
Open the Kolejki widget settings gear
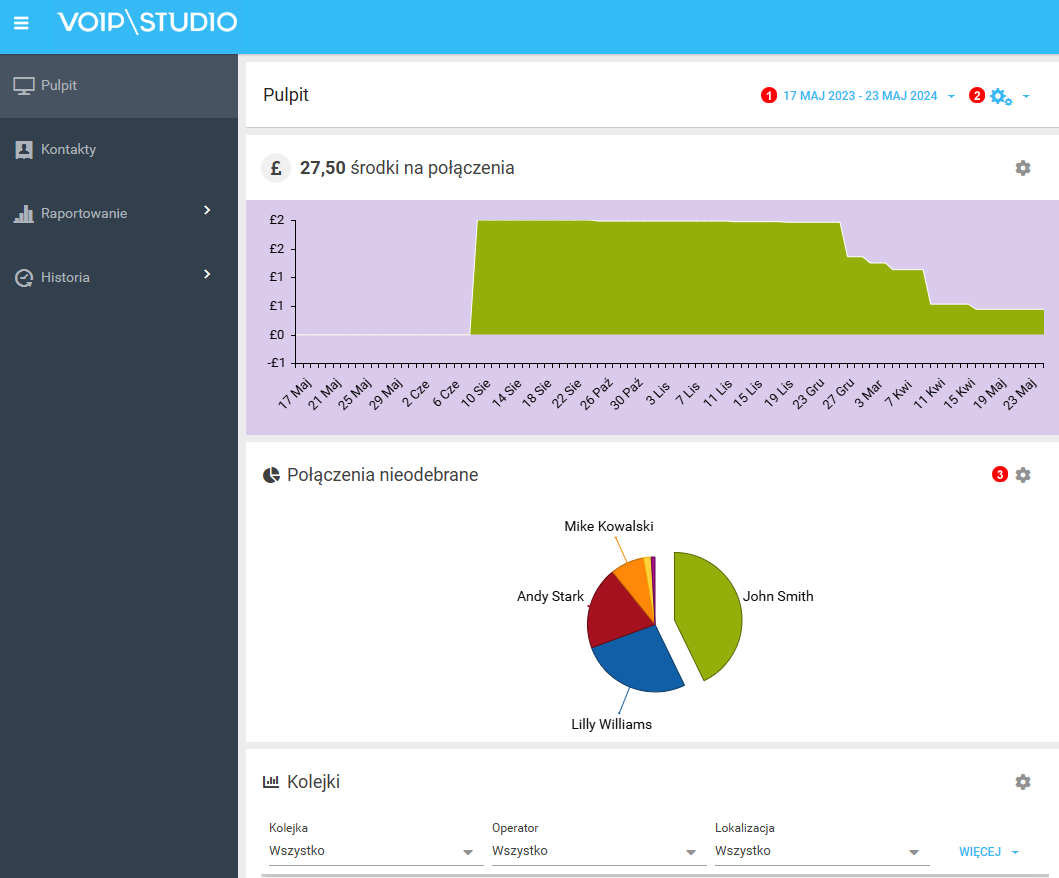[x=1022, y=781]
